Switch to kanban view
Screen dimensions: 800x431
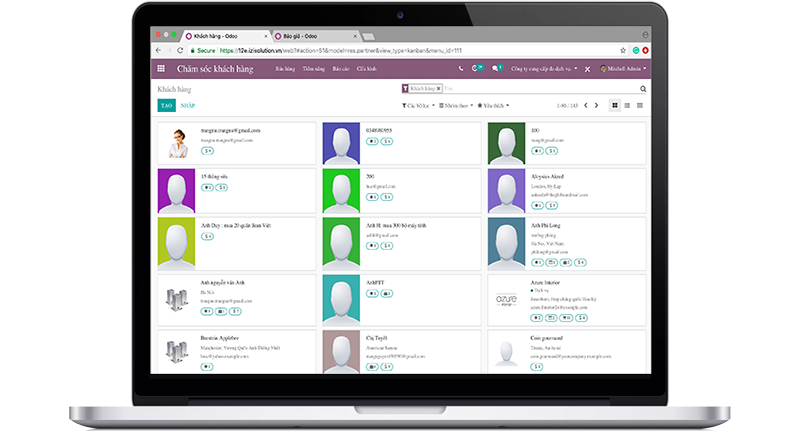point(614,105)
